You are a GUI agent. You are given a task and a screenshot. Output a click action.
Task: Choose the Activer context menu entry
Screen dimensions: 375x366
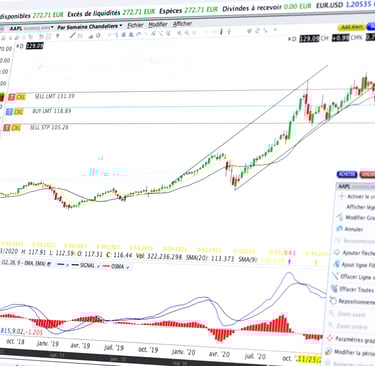click(x=361, y=197)
